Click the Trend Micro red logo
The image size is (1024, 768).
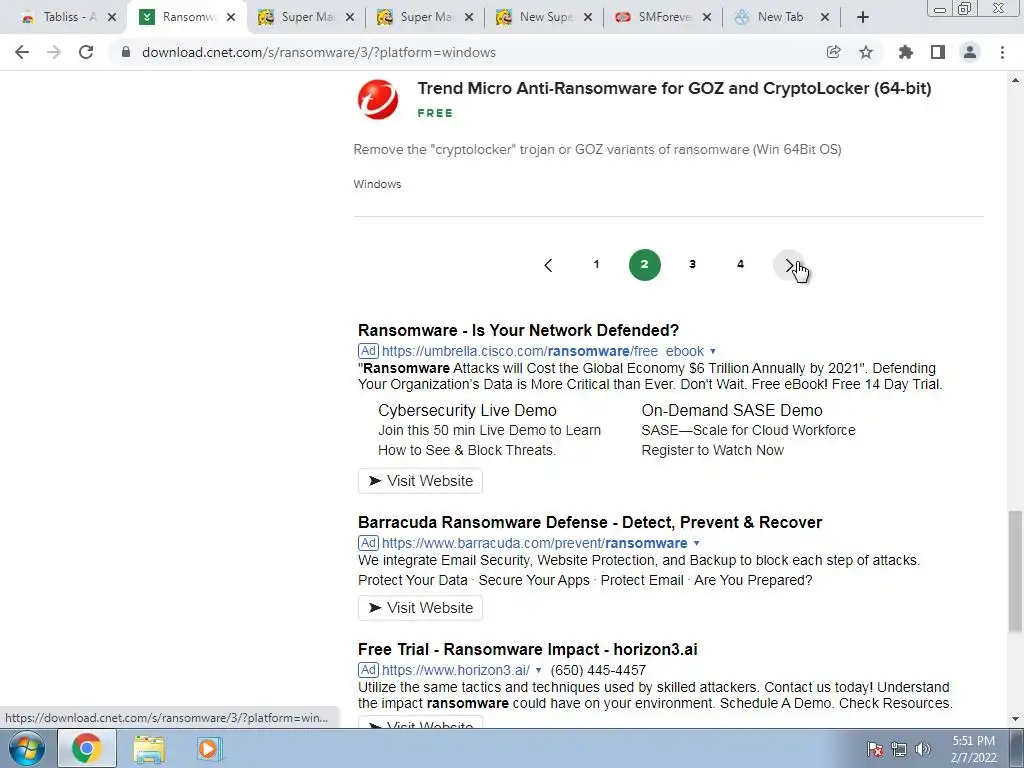point(377,100)
